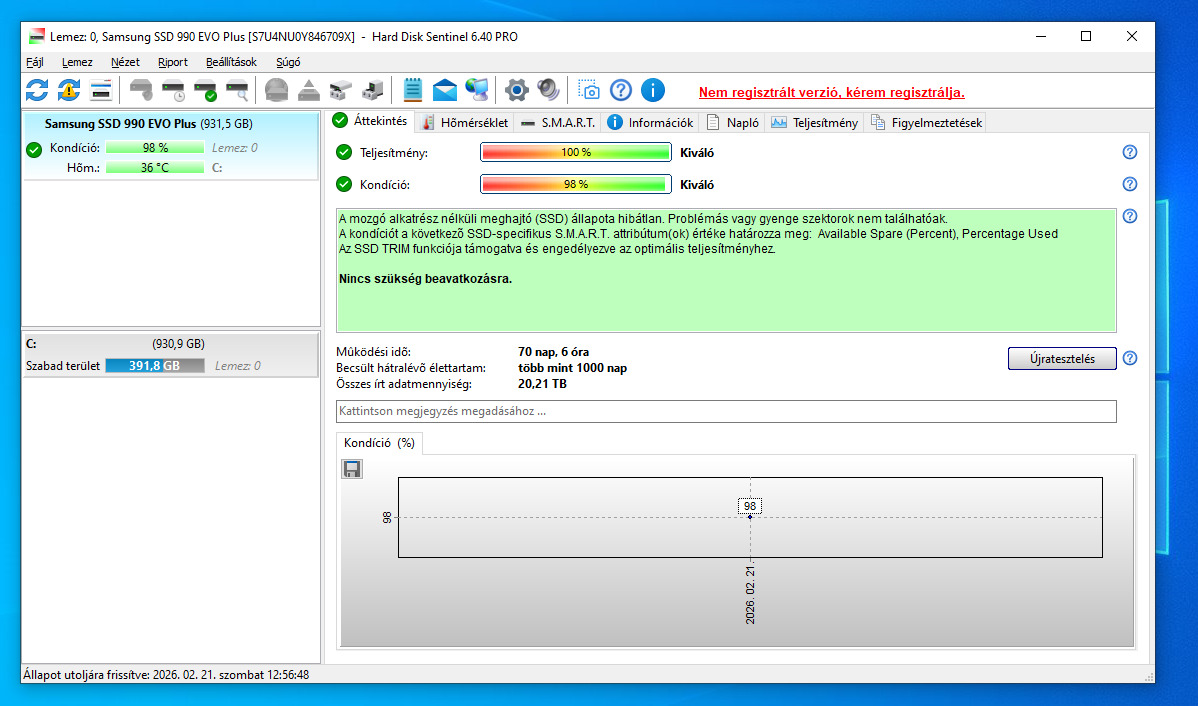Open the Riport menu
1198x706 pixels.
pyautogui.click(x=173, y=62)
